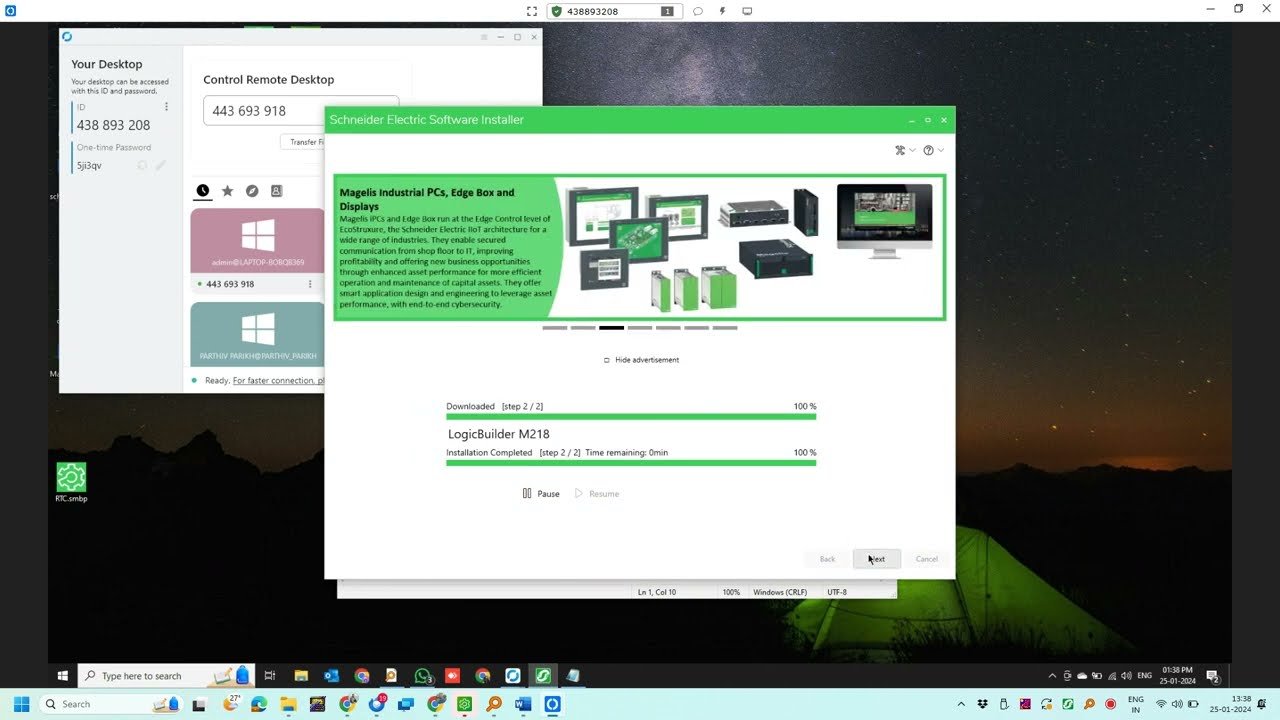Screen dimensions: 1280x720
Task: Open the chat icon in the session toolbar
Action: [x=698, y=11]
